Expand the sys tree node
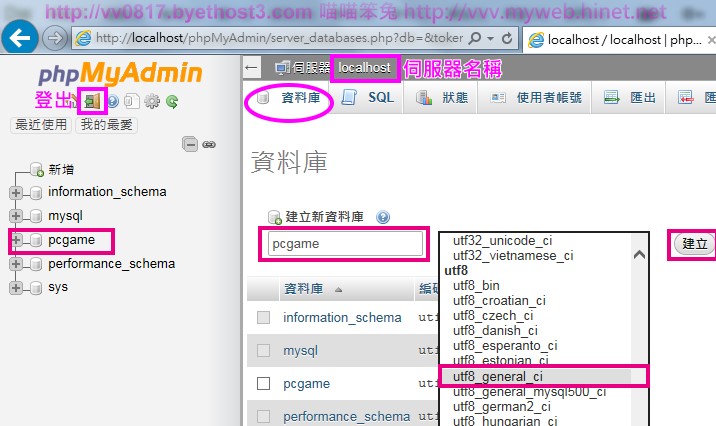Image resolution: width=716 pixels, height=426 pixels. click(16, 288)
